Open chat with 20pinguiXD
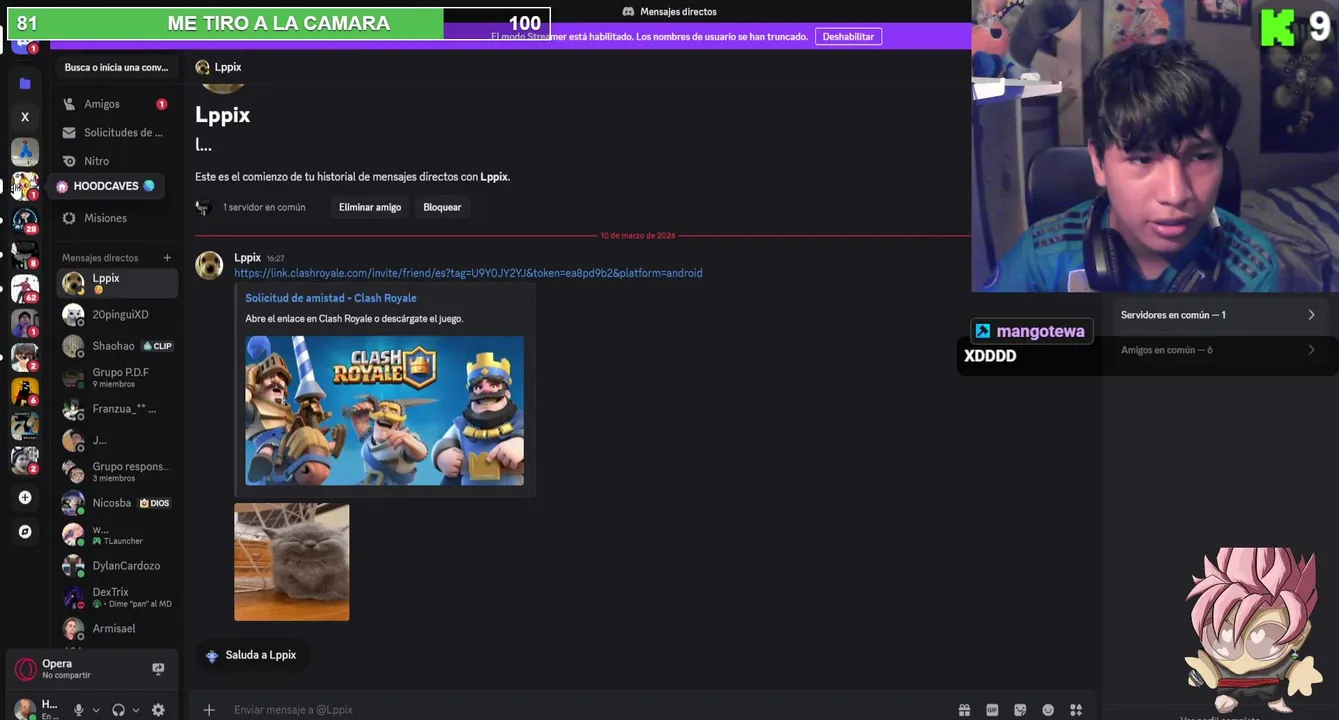The image size is (1339, 720). [117, 315]
